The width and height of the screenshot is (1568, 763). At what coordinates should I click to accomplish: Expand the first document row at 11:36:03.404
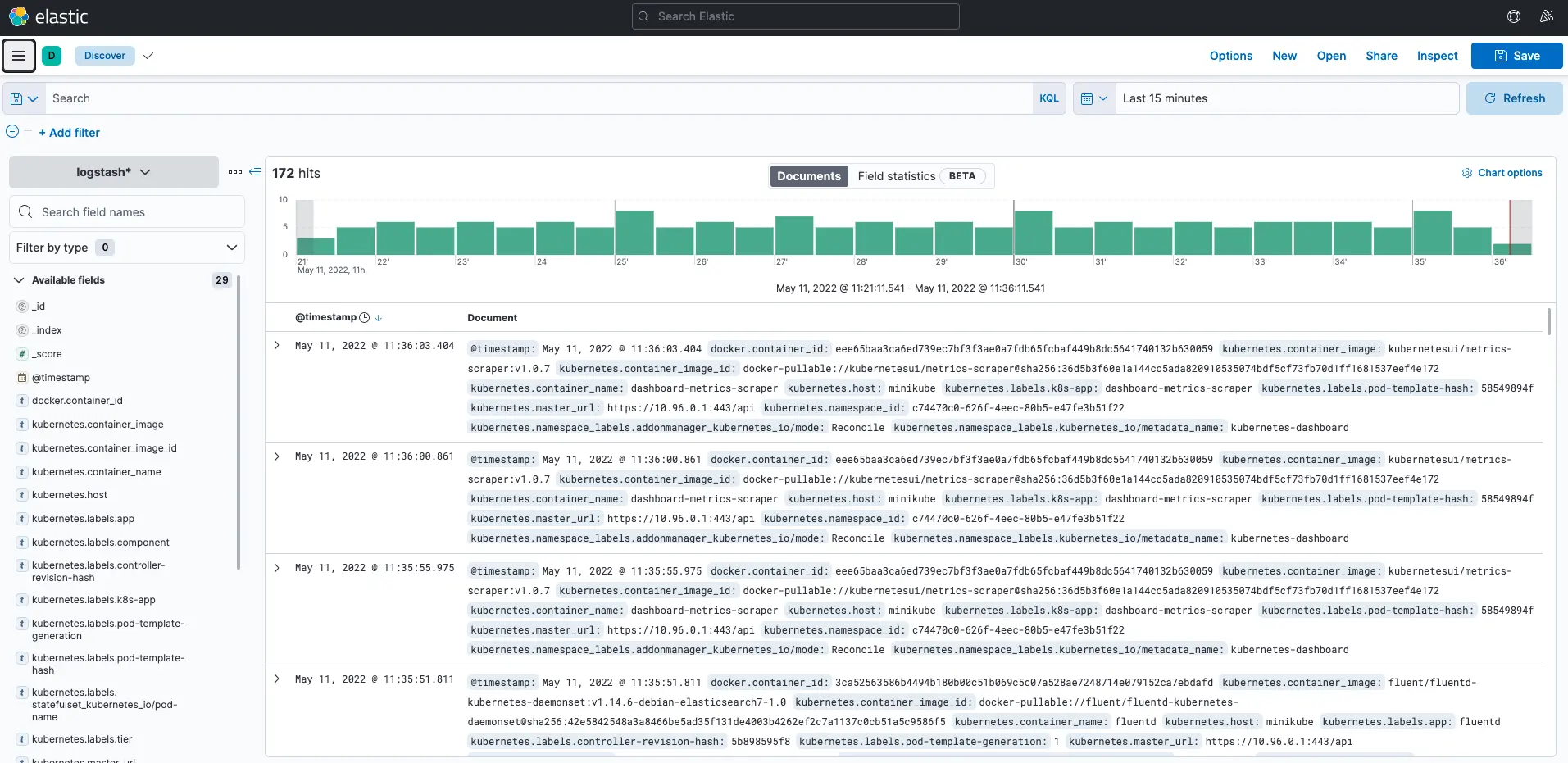[x=277, y=346]
